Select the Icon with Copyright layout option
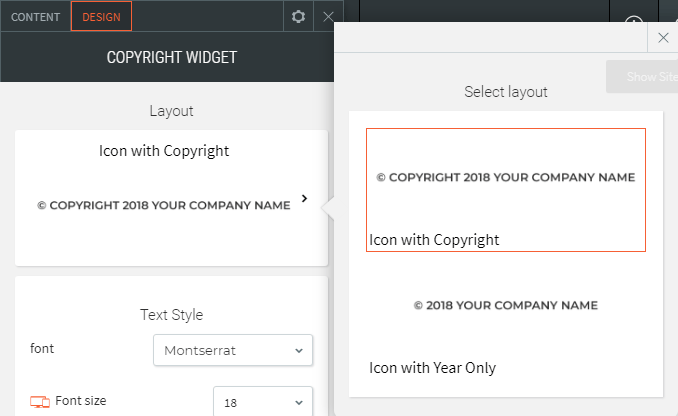678x416 pixels. pos(505,189)
